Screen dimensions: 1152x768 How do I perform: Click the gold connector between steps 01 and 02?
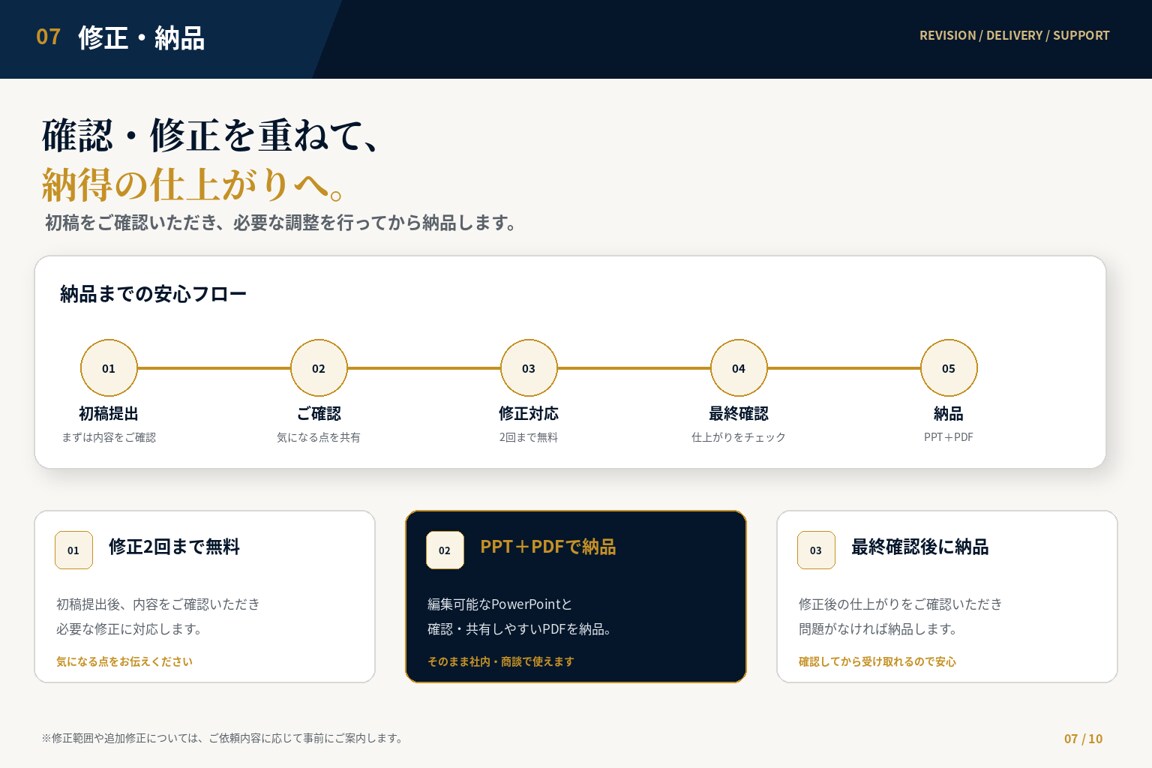pyautogui.click(x=214, y=368)
